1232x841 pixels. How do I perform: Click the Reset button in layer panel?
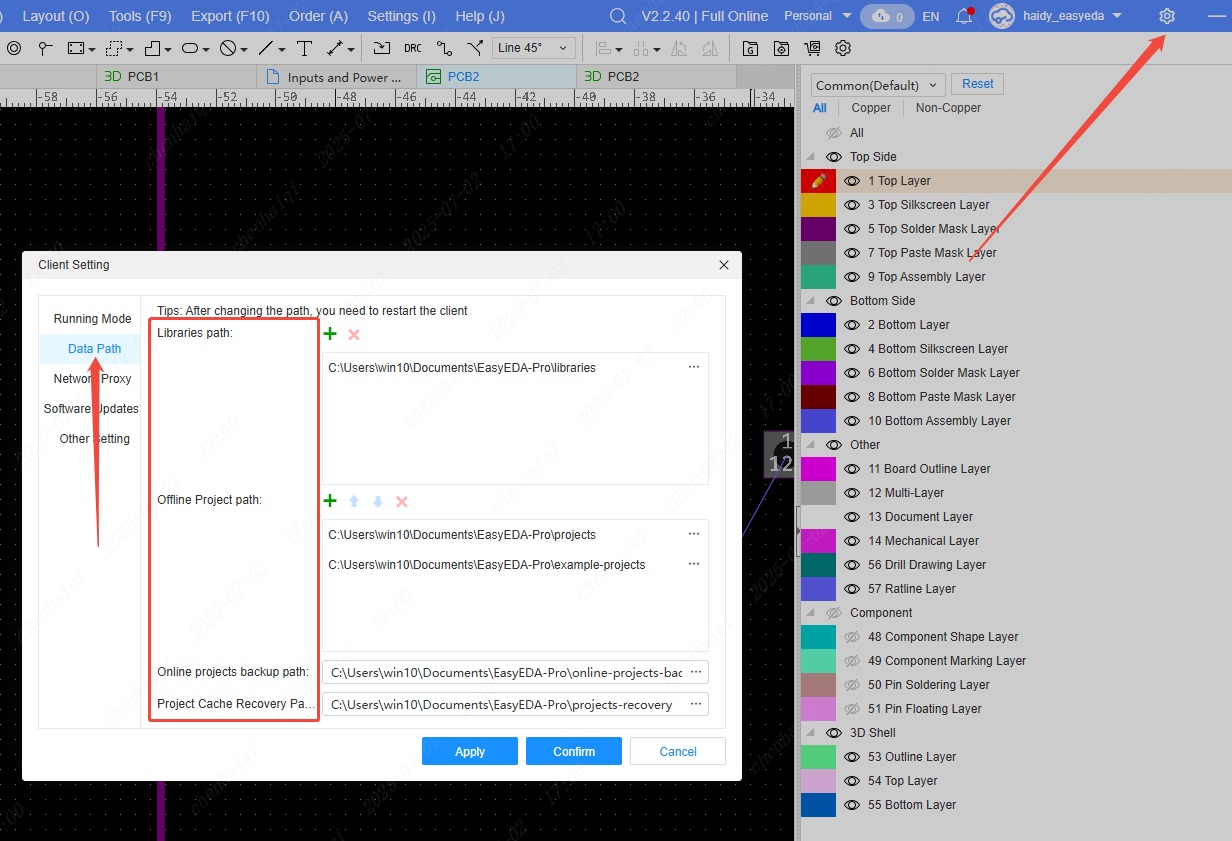(977, 84)
